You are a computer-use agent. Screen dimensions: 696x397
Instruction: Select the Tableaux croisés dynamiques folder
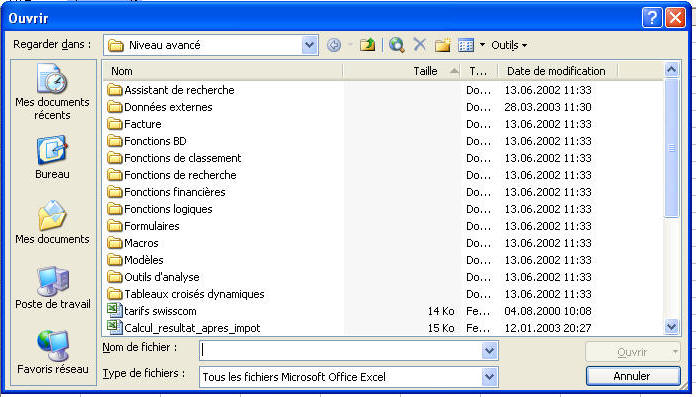point(186,294)
